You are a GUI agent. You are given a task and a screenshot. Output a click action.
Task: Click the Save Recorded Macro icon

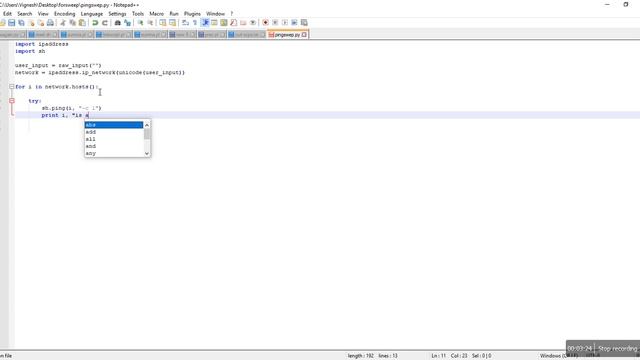[304, 23]
